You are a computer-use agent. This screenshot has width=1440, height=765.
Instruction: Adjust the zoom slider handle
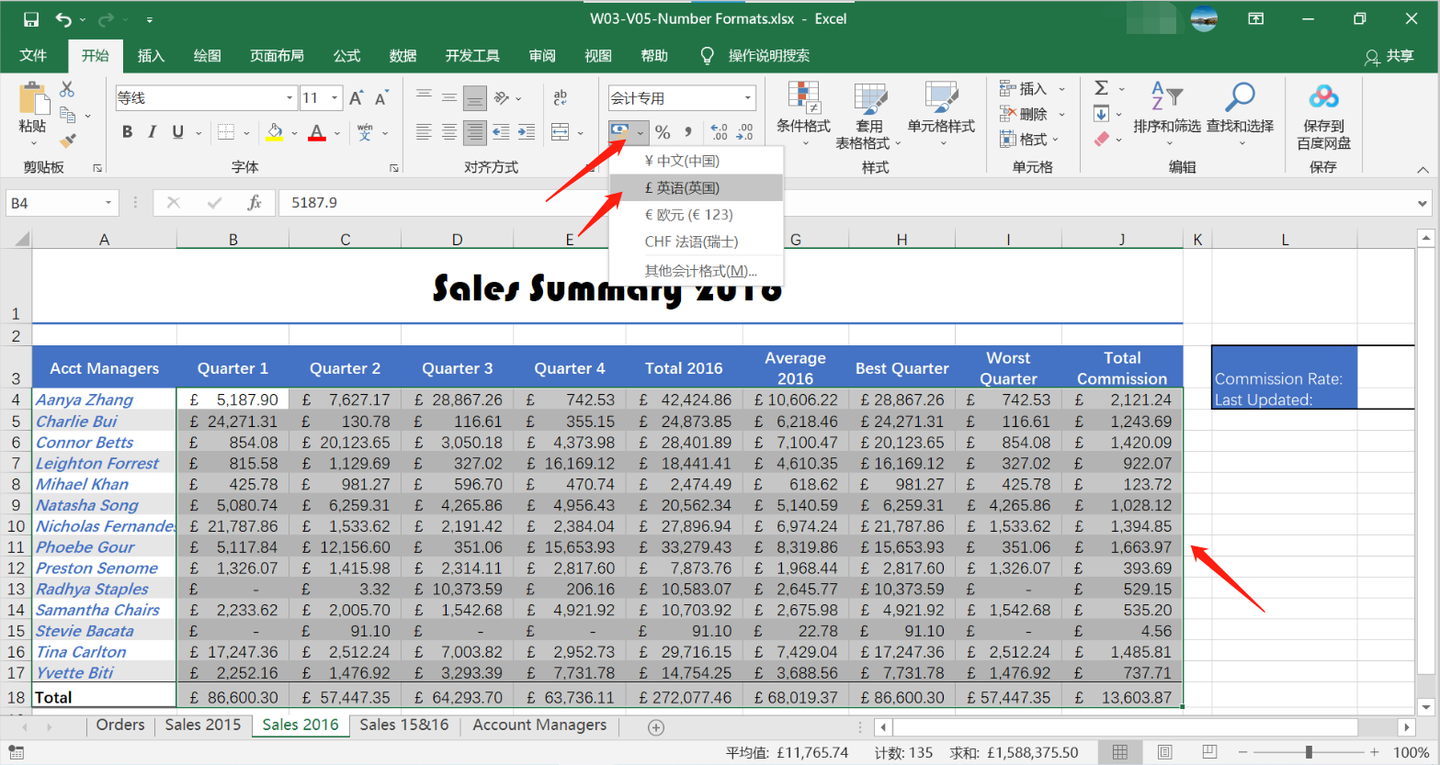coord(1308,752)
